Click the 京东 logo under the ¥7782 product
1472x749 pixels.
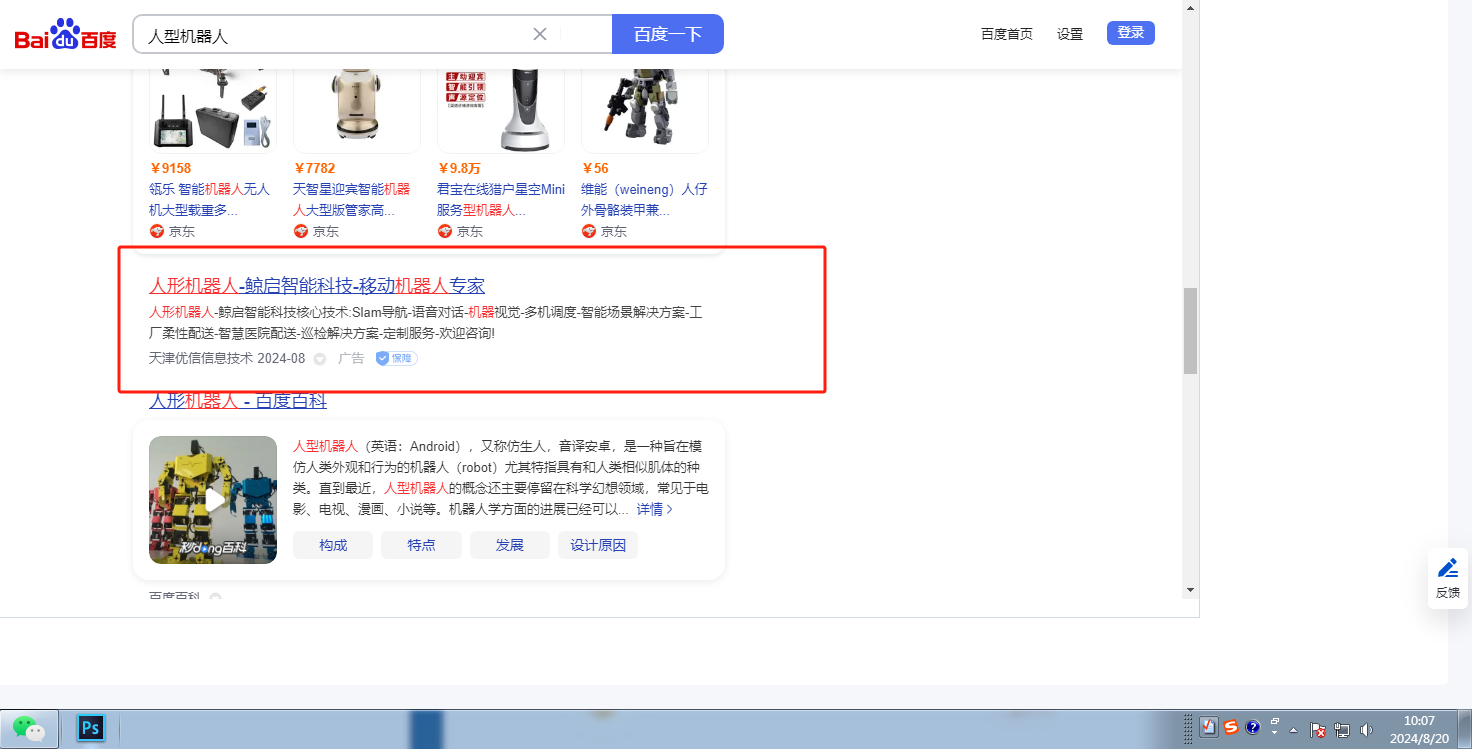[x=301, y=231]
